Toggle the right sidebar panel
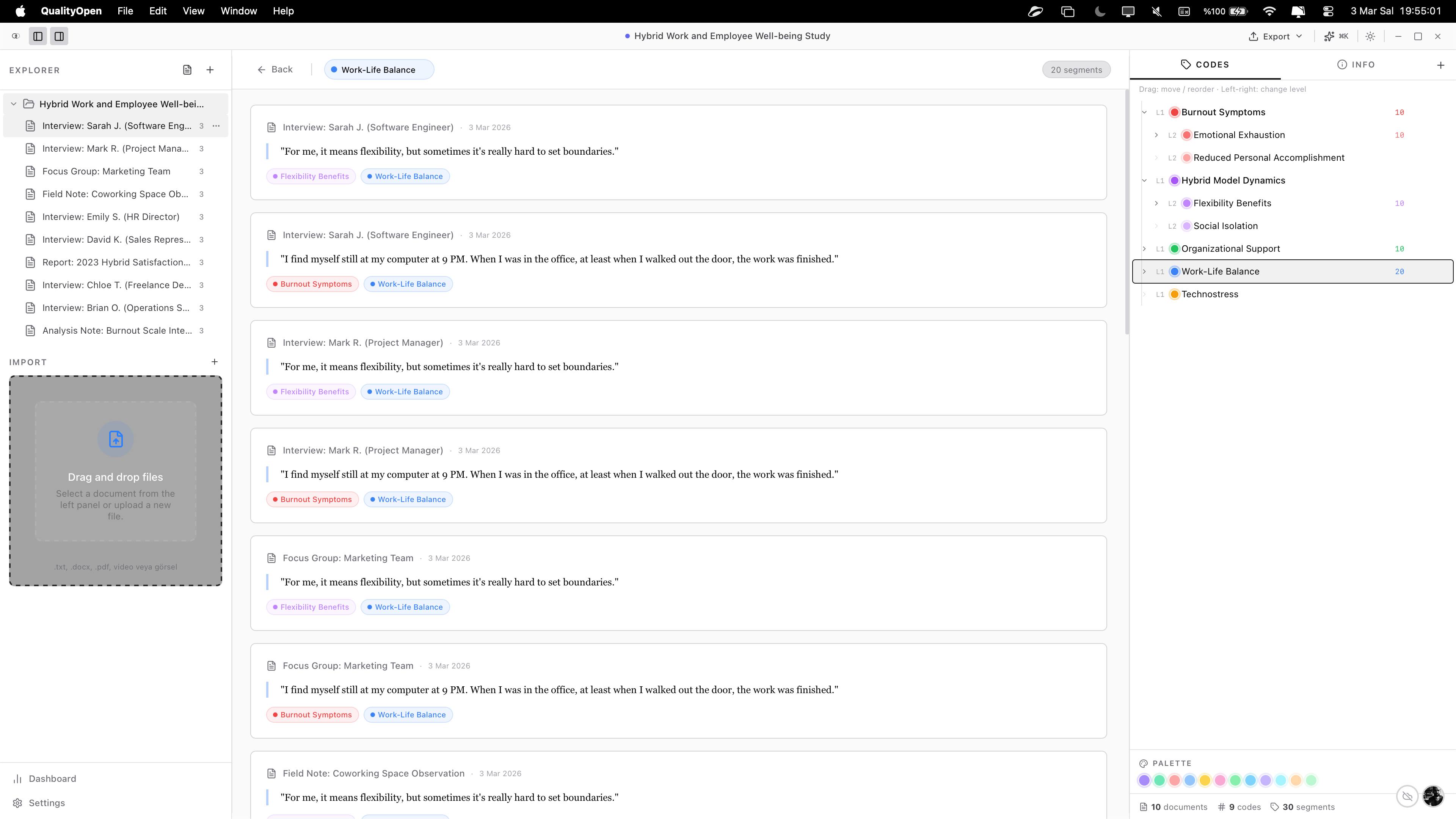The width and height of the screenshot is (1456, 819). 60,36
